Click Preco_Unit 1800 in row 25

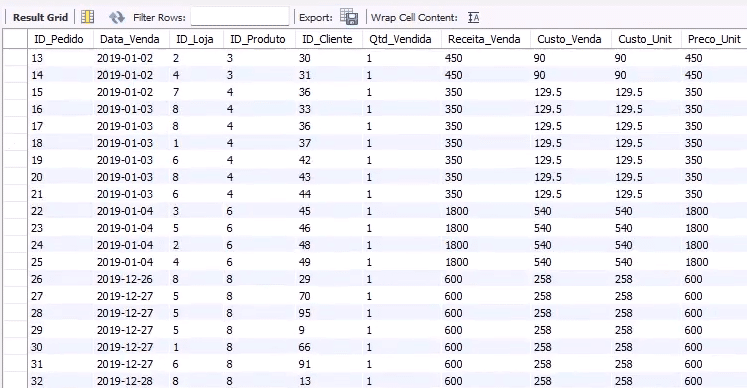pos(697,262)
